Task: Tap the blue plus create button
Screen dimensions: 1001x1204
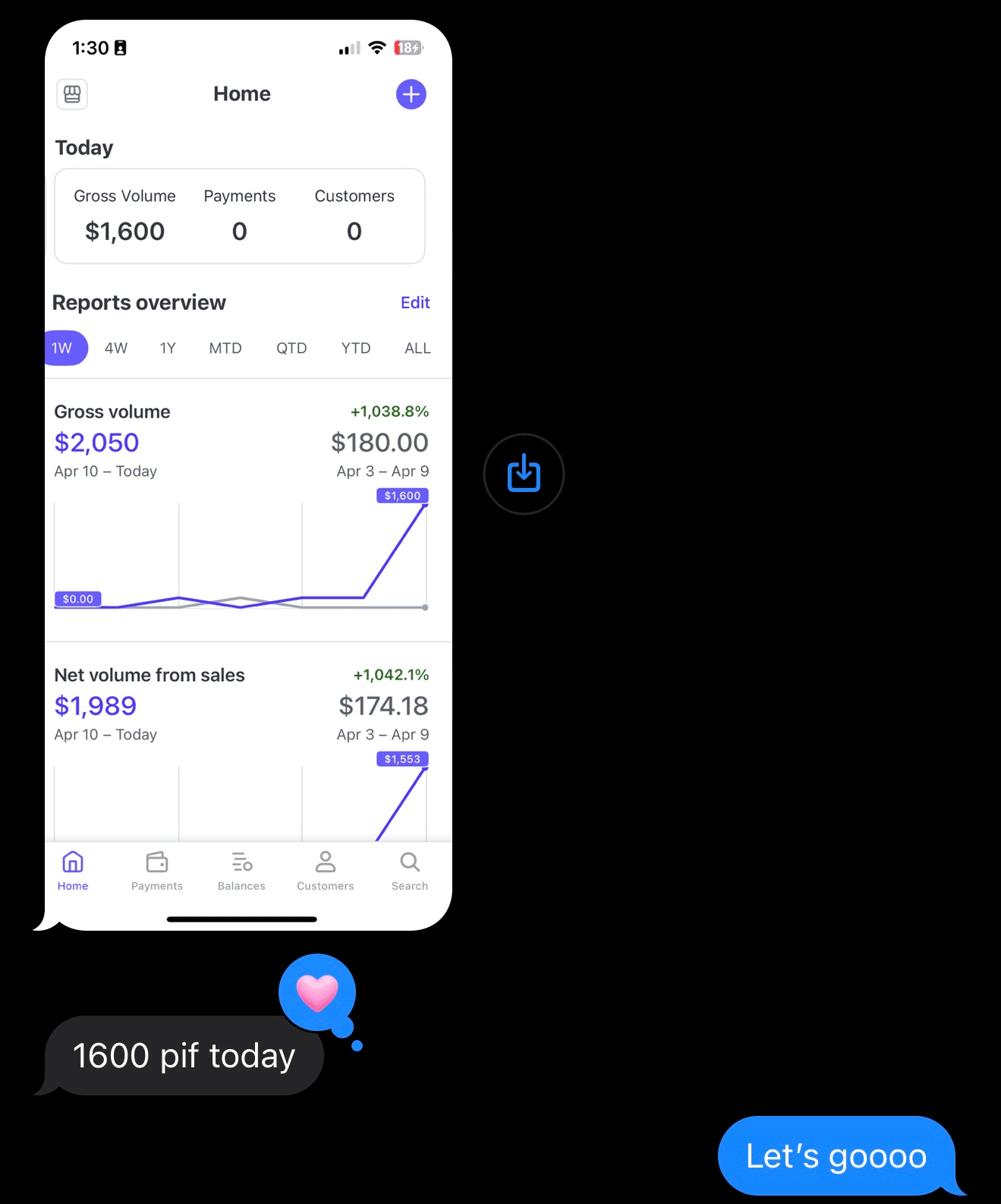Action: pyautogui.click(x=411, y=94)
